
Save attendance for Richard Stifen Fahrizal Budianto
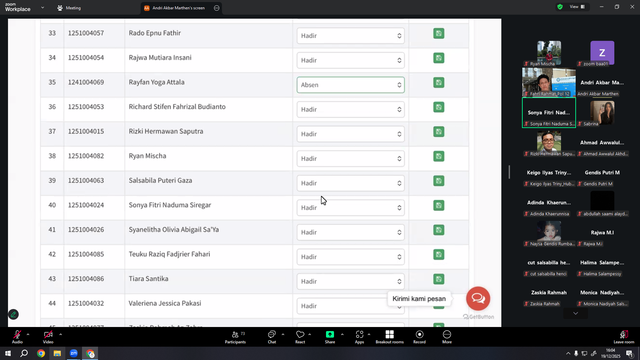pos(439,107)
